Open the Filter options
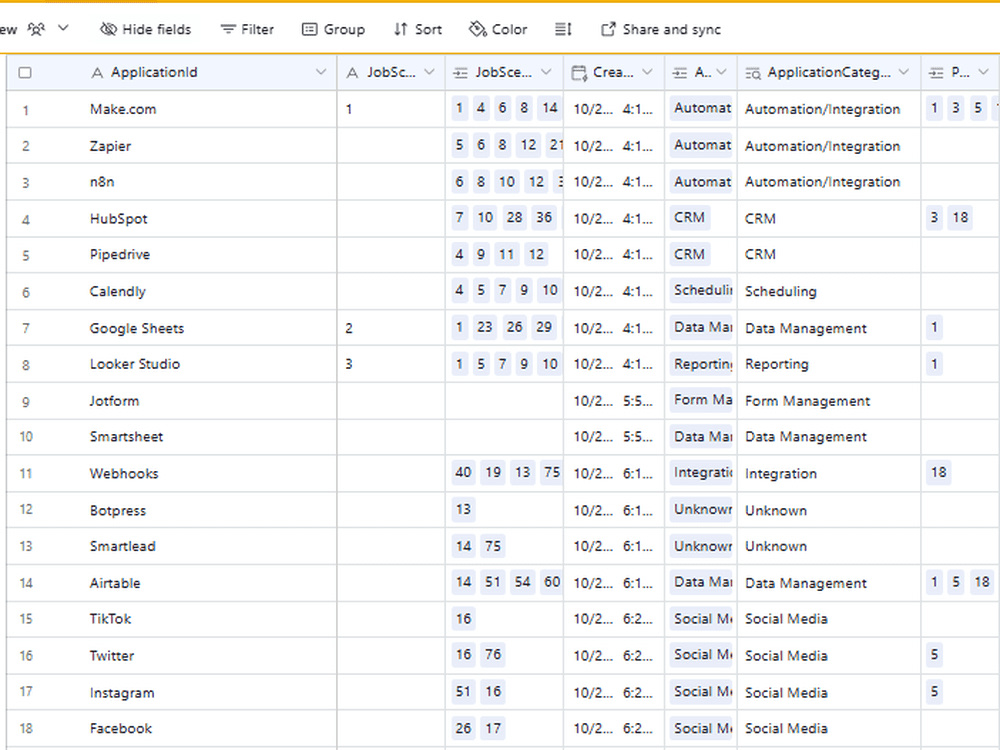This screenshot has width=1000, height=750. [x=247, y=29]
